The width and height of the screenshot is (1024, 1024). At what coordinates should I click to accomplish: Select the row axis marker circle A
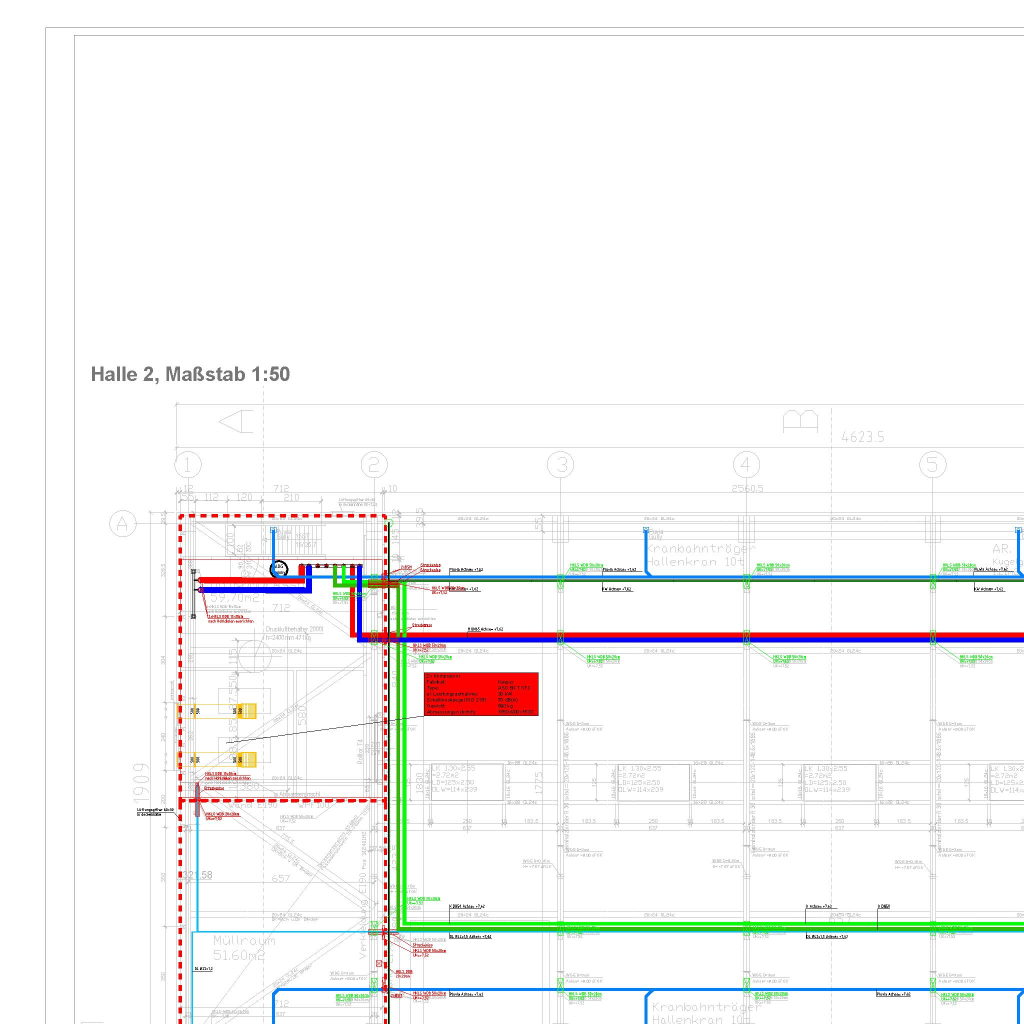coord(124,523)
